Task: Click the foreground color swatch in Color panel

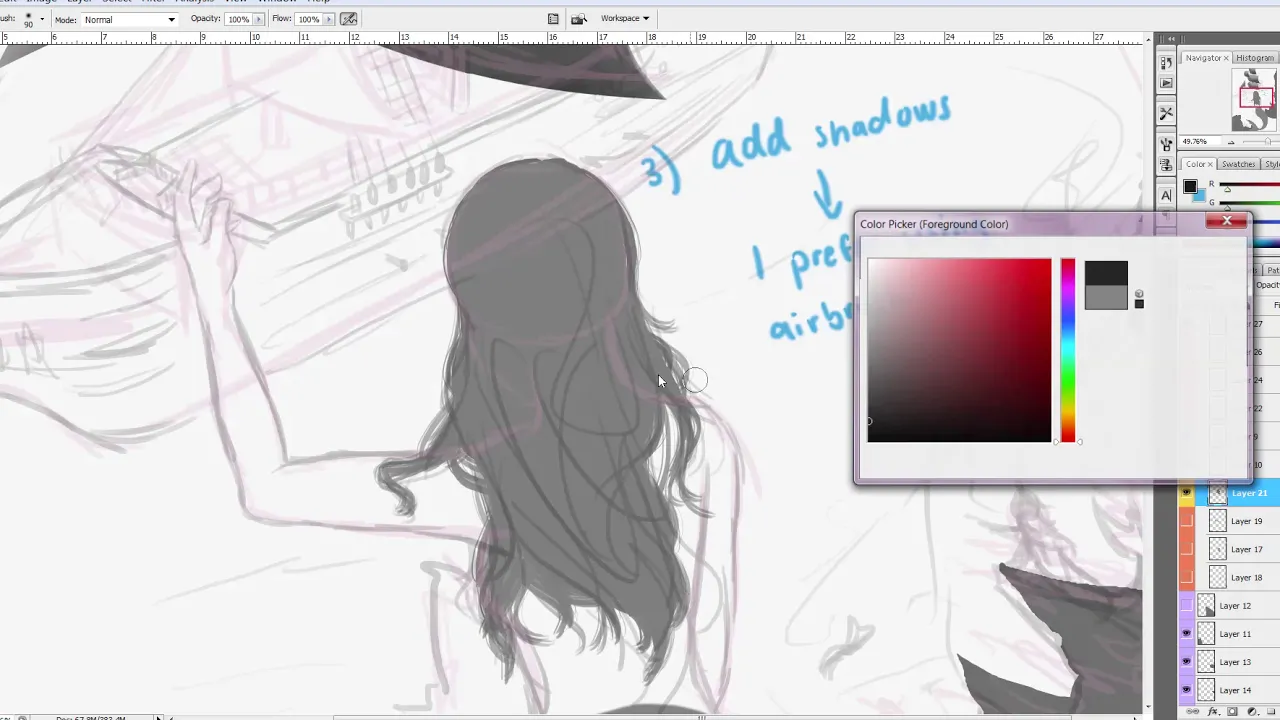Action: [1190, 187]
